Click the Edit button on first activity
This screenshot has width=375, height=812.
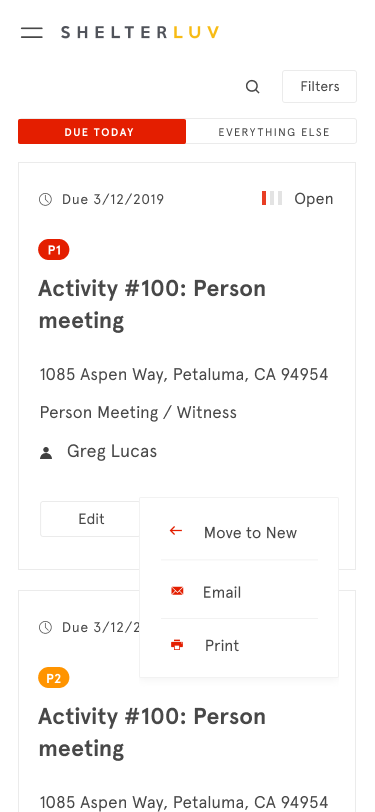pos(91,519)
